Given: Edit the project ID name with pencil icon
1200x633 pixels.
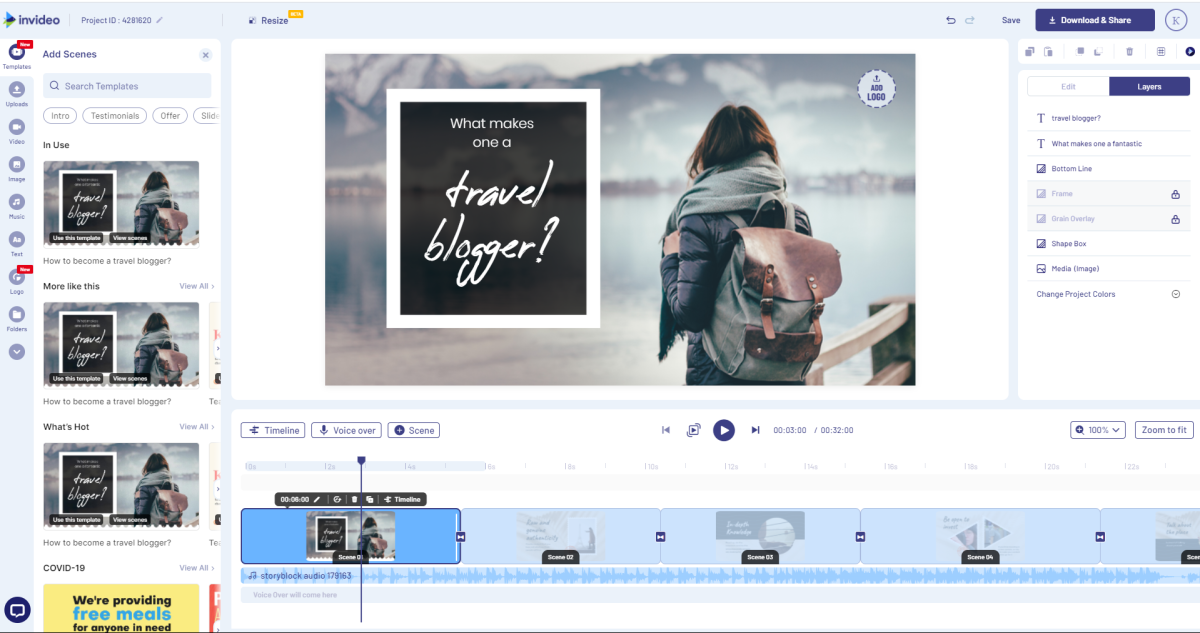Looking at the screenshot, I should [x=159, y=20].
